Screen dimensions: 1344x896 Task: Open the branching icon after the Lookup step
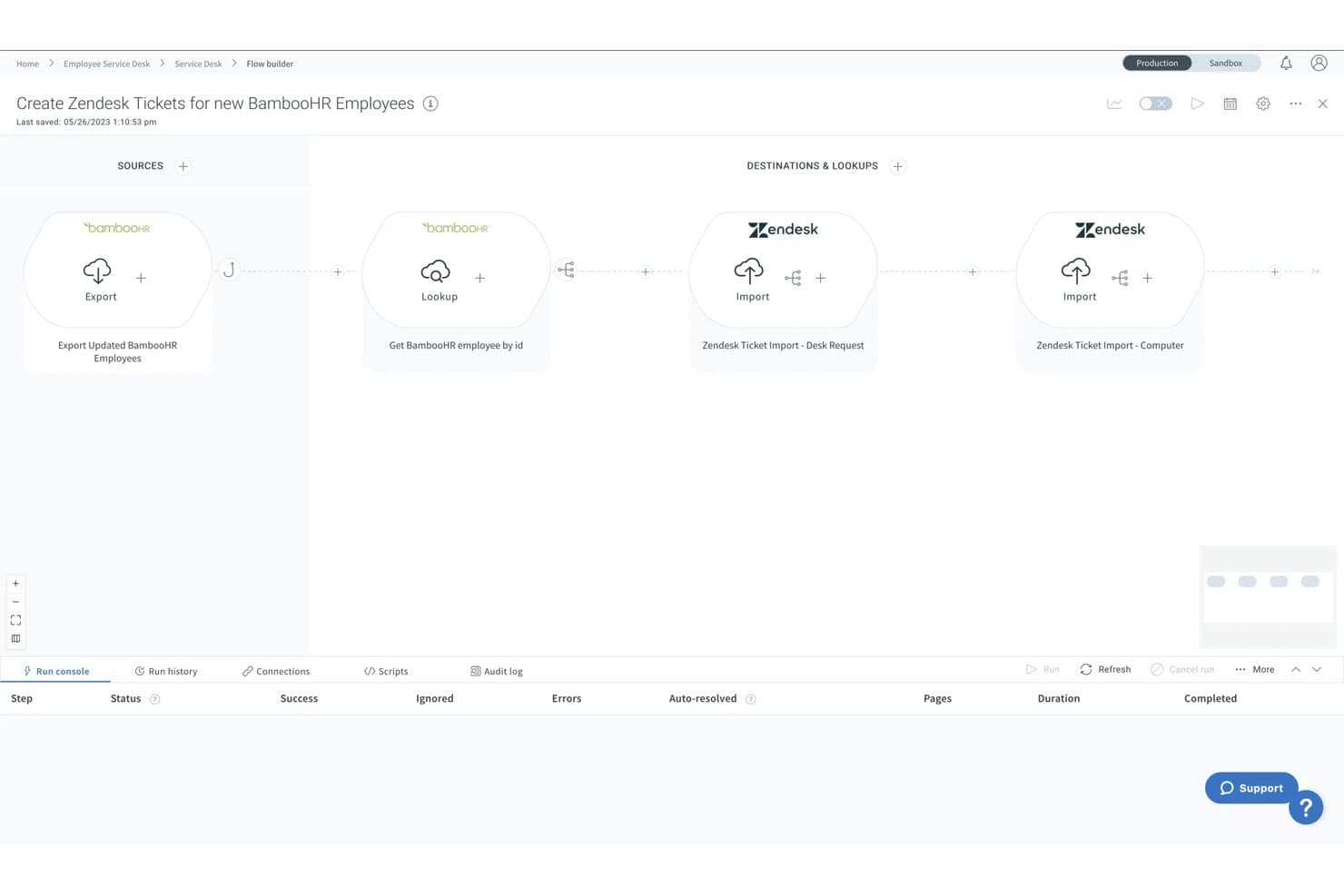(566, 270)
